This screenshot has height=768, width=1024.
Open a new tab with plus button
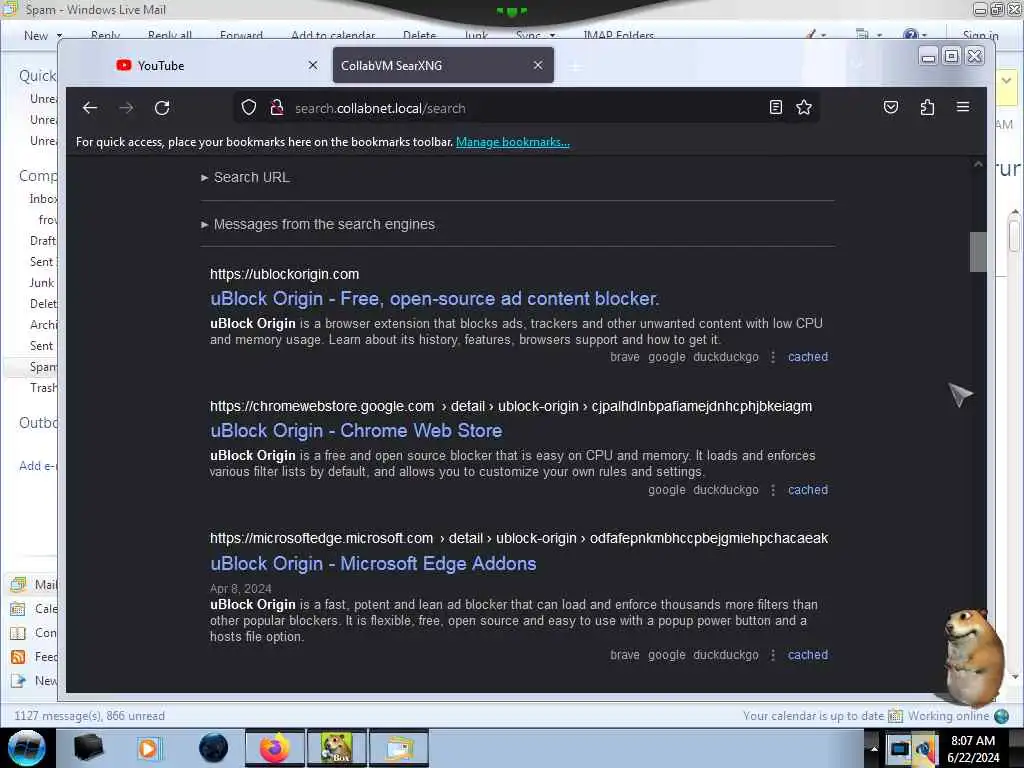pos(575,67)
